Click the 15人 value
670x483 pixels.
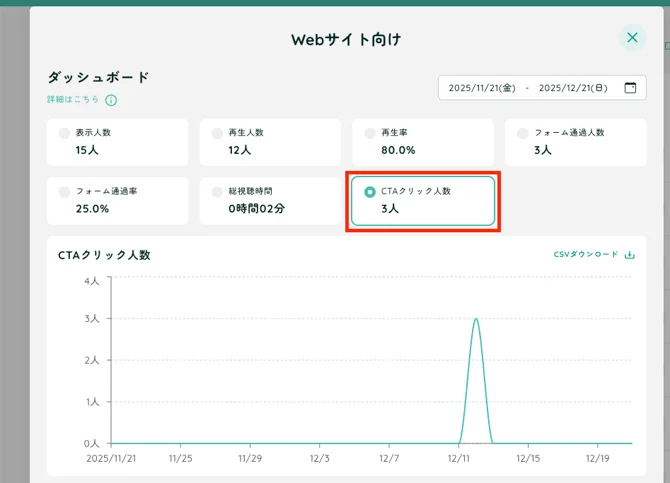point(87,150)
